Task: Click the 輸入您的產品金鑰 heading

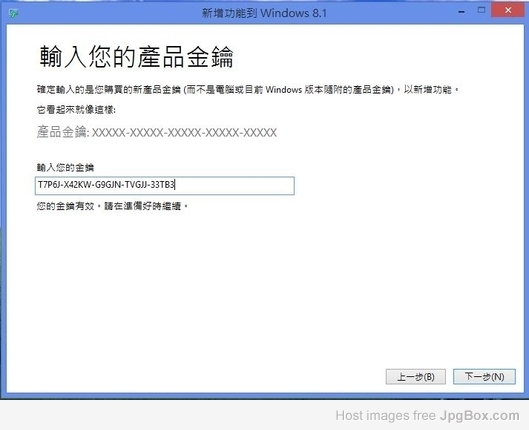Action: 137,57
